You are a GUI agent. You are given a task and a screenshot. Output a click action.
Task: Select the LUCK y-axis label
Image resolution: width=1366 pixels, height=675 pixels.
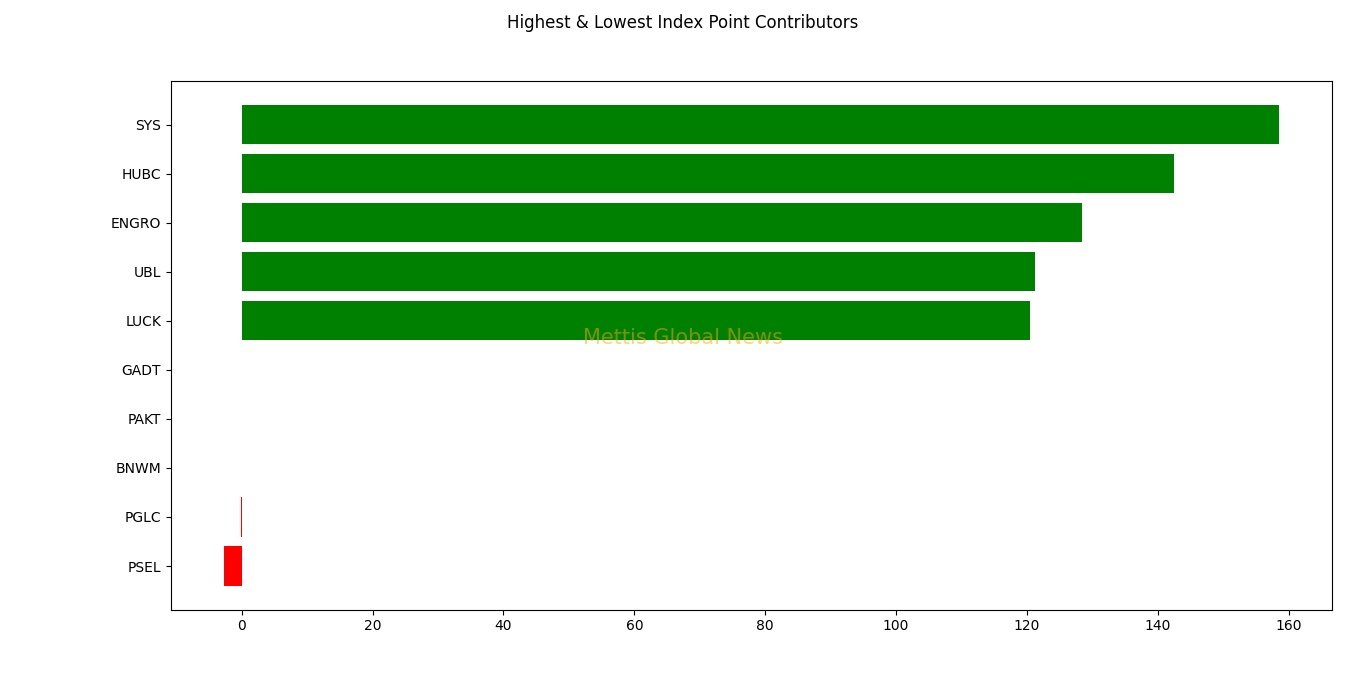143,321
